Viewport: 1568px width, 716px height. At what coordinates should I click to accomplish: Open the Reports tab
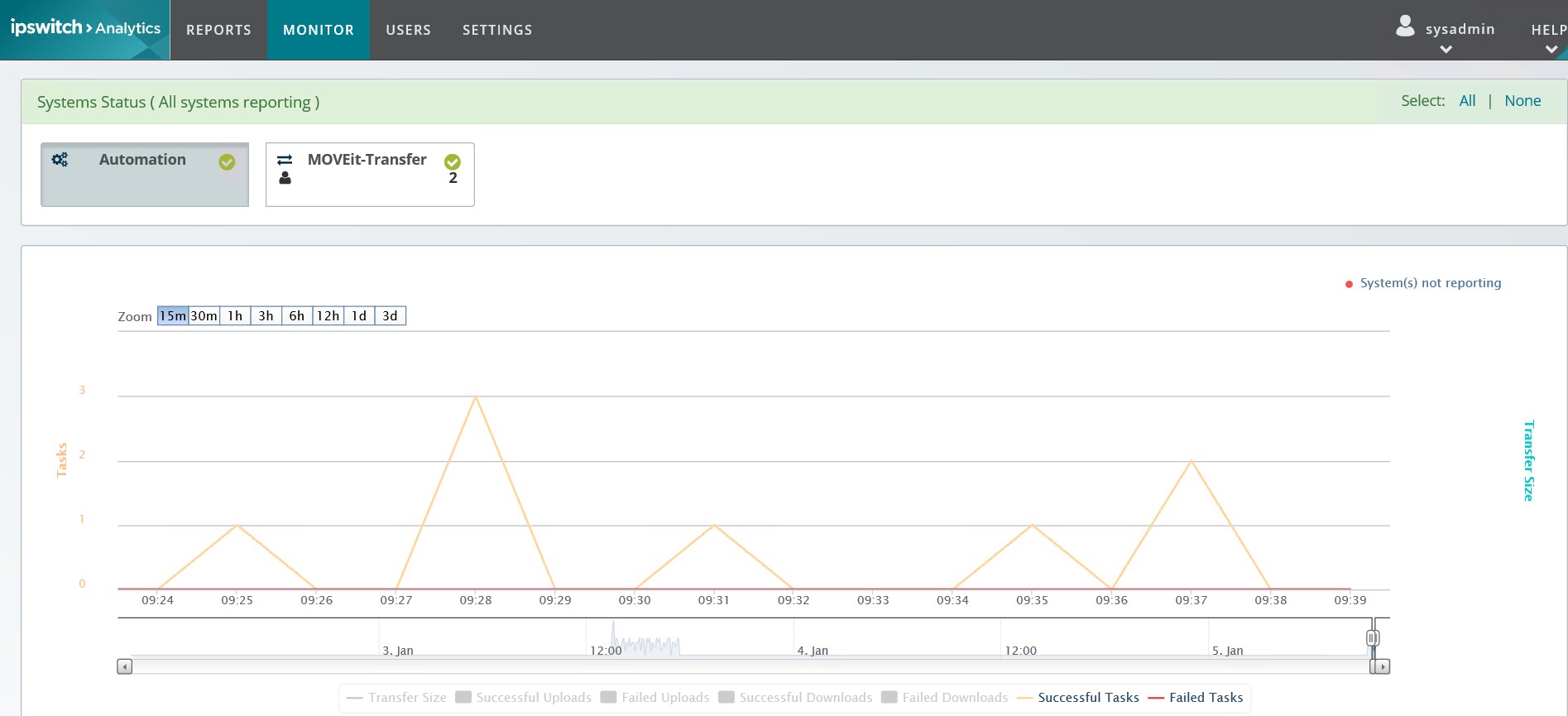pyautogui.click(x=218, y=30)
